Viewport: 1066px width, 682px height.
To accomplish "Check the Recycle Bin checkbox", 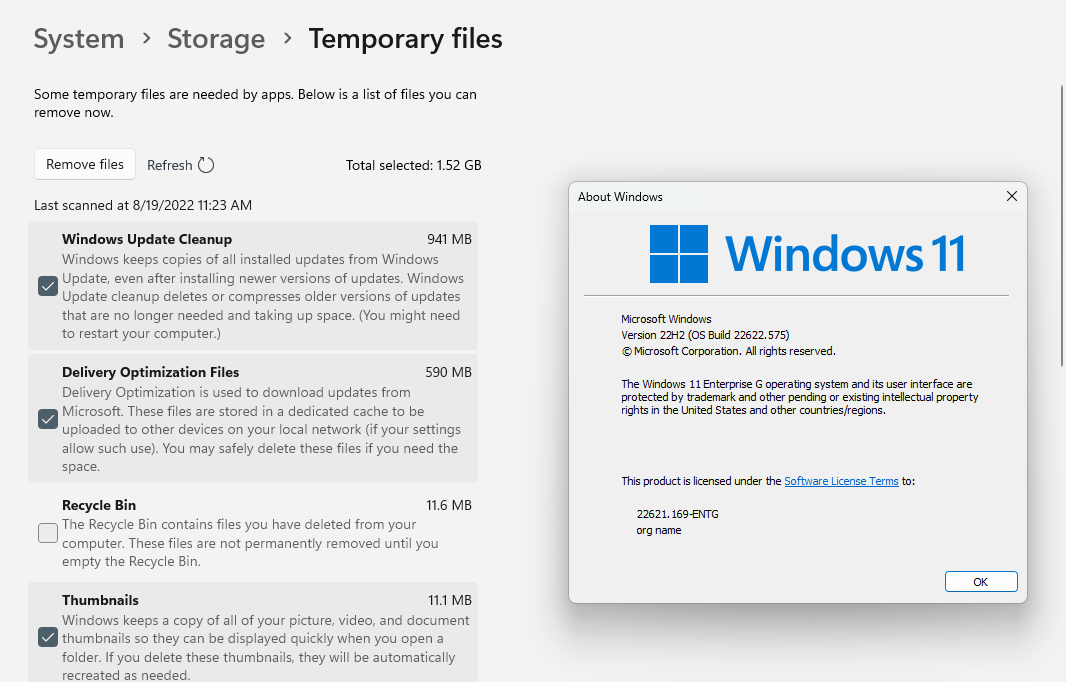I will pyautogui.click(x=48, y=533).
